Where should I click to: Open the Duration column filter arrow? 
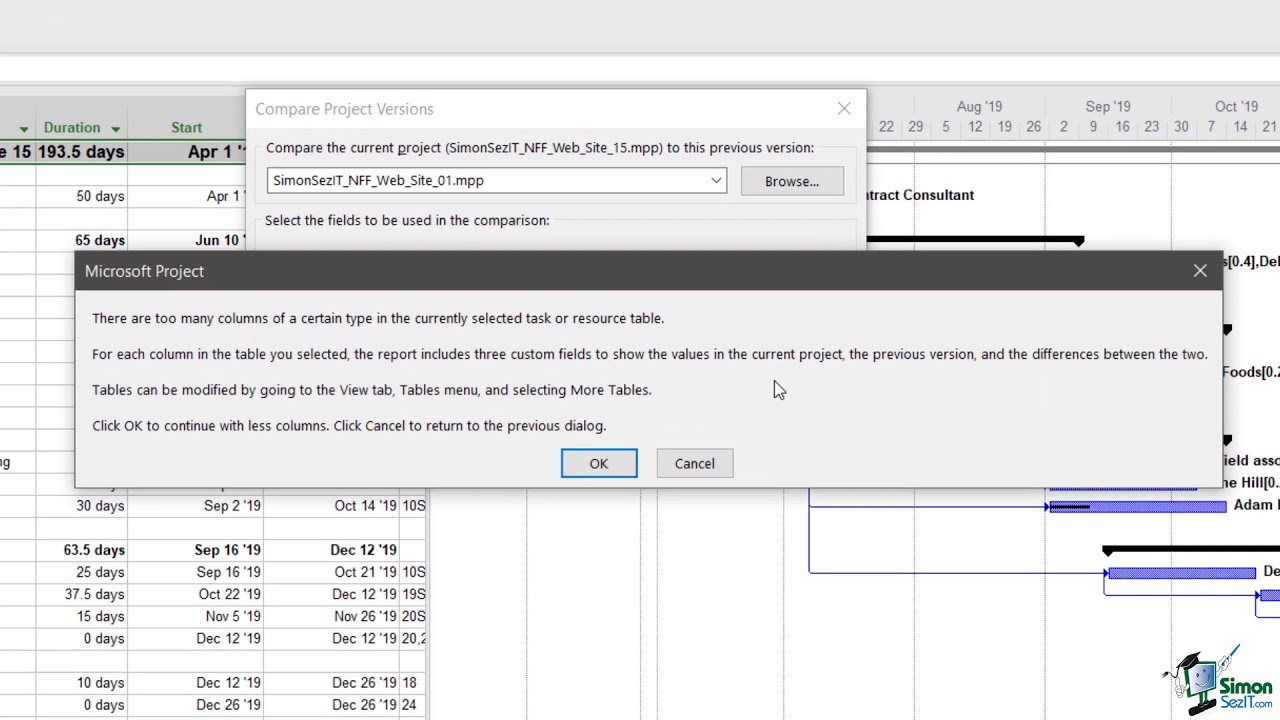[x=116, y=128]
